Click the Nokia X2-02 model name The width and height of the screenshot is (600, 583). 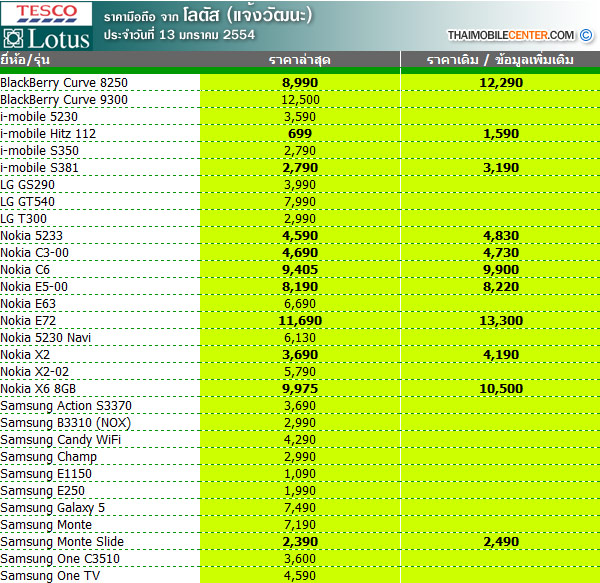coord(34,372)
